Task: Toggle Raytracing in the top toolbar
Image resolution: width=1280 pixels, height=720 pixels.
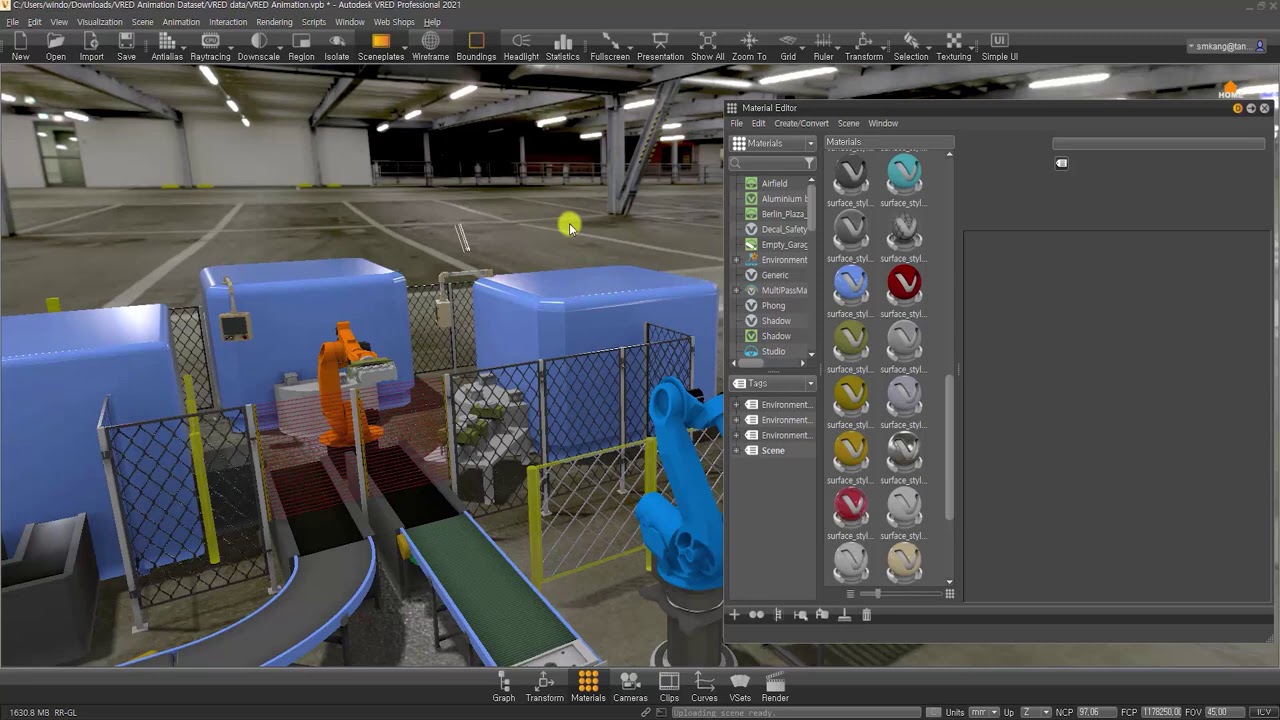Action: [x=210, y=46]
